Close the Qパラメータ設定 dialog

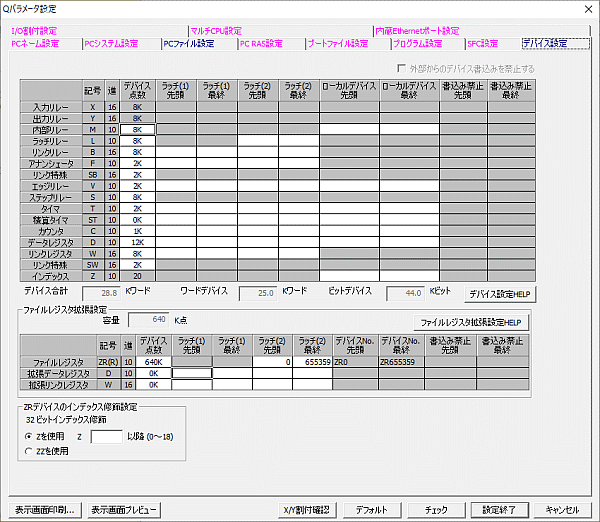coord(589,9)
